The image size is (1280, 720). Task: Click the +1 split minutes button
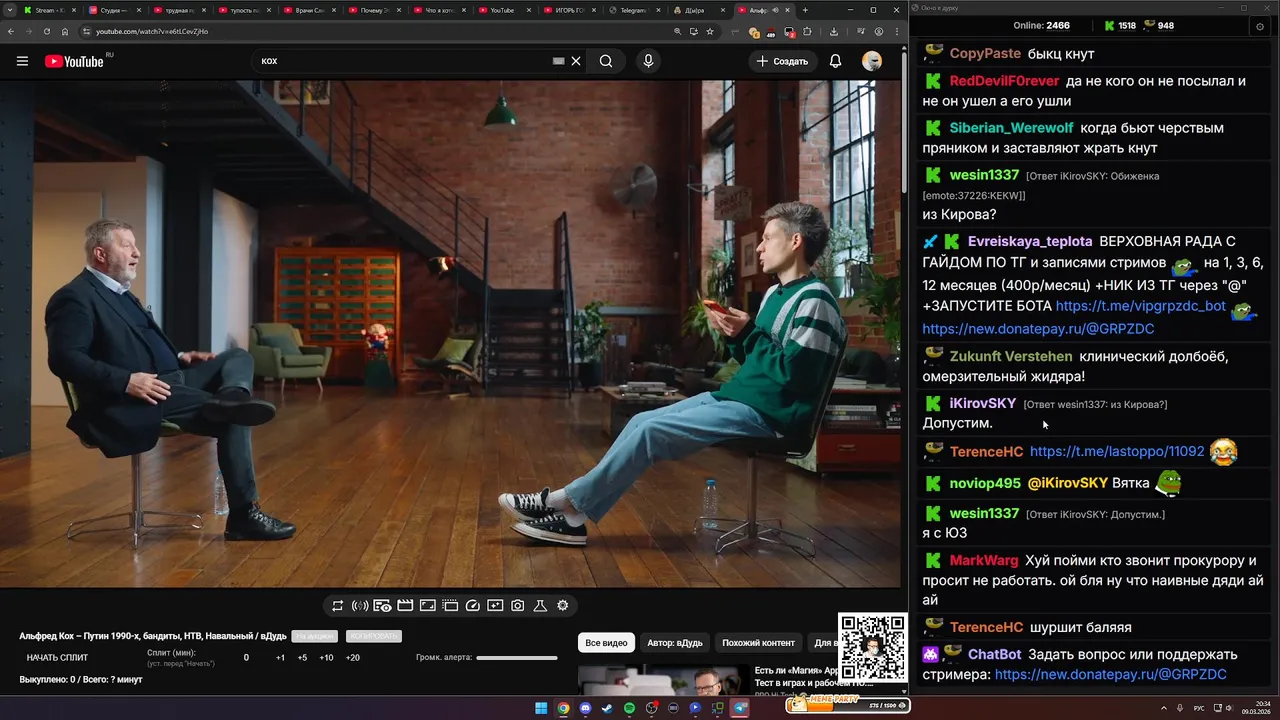point(280,658)
